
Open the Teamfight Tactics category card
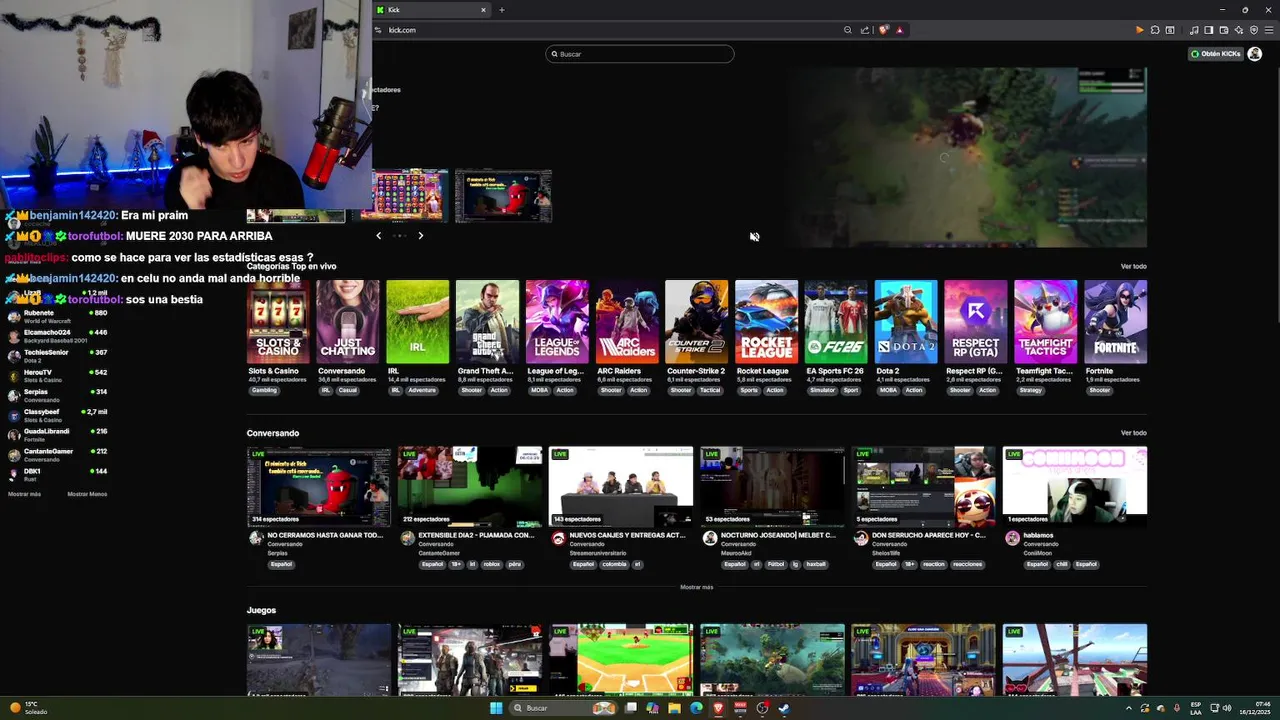[x=1045, y=322]
